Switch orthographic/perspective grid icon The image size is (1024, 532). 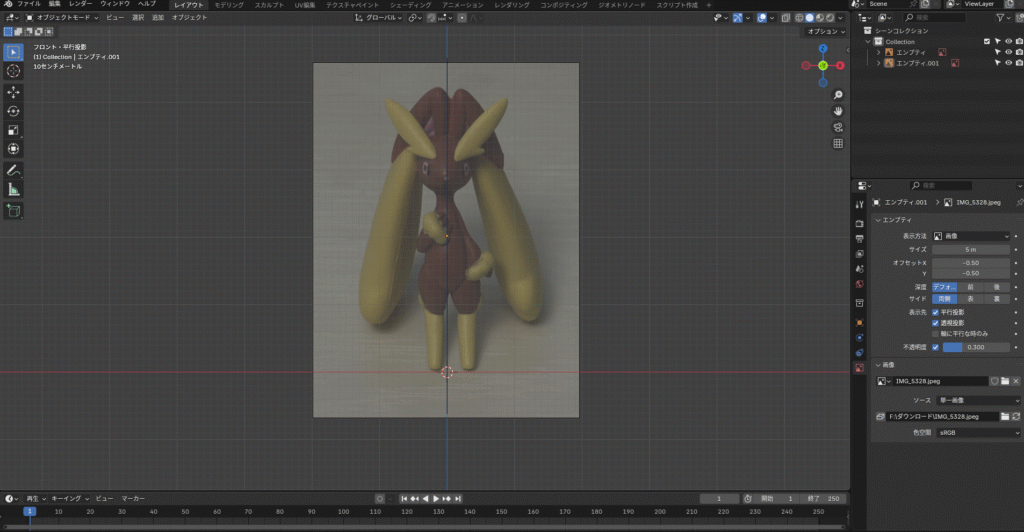click(x=838, y=144)
